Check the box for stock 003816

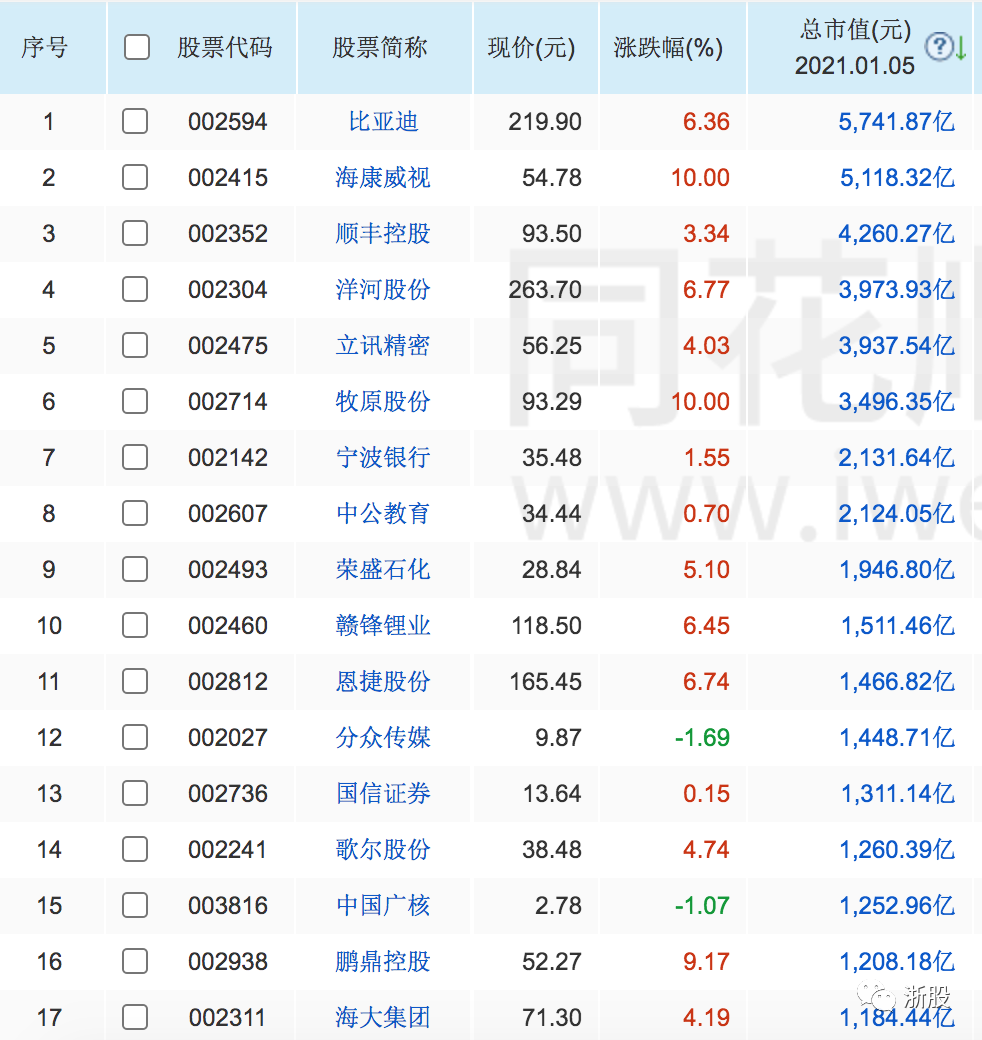[x=135, y=905]
